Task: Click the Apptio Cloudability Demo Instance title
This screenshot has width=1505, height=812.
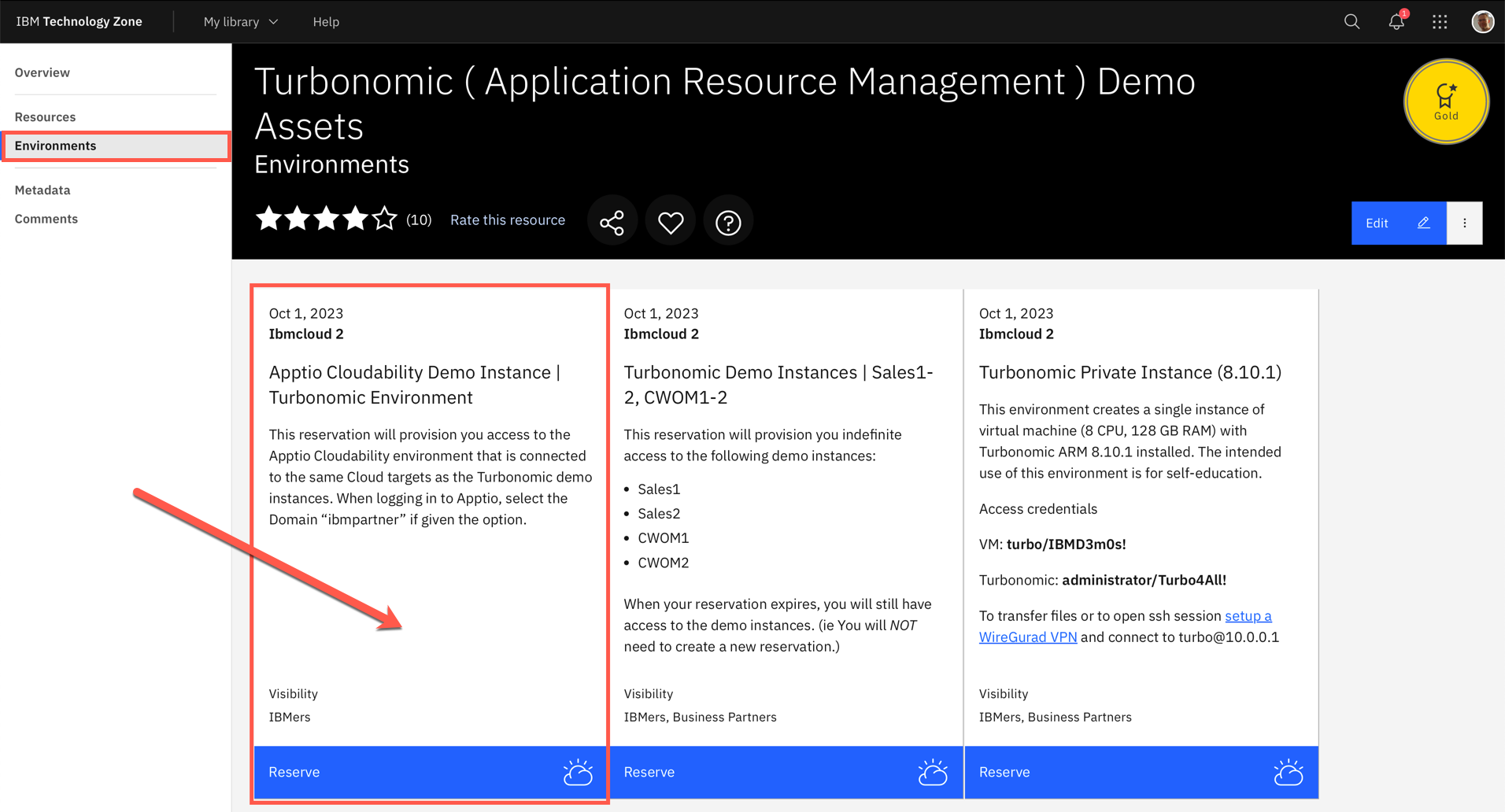Action: click(x=415, y=385)
